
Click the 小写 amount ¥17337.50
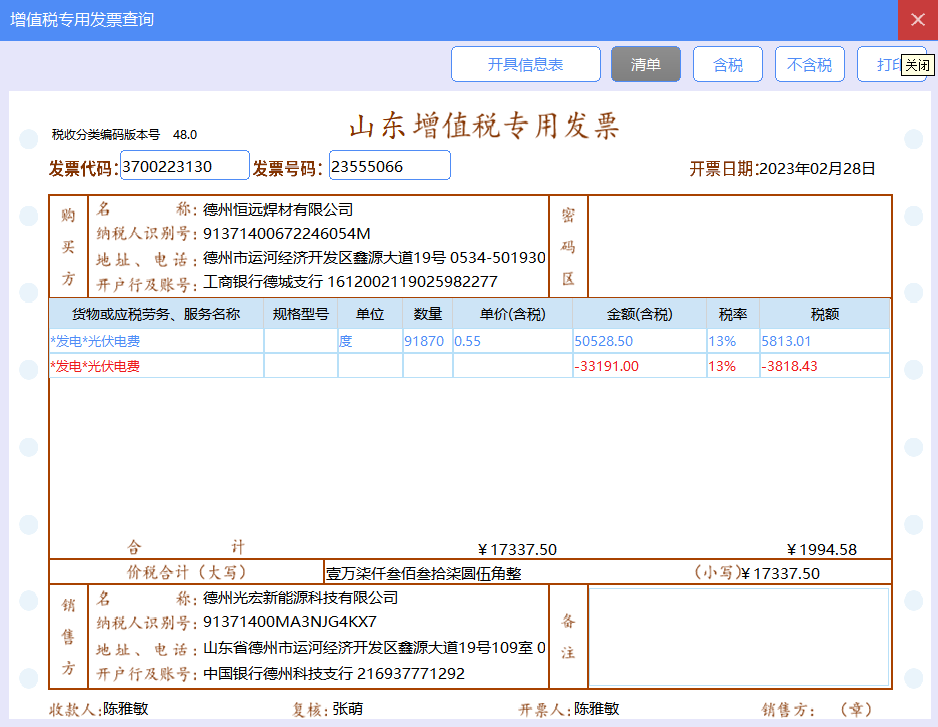pyautogui.click(x=781, y=573)
